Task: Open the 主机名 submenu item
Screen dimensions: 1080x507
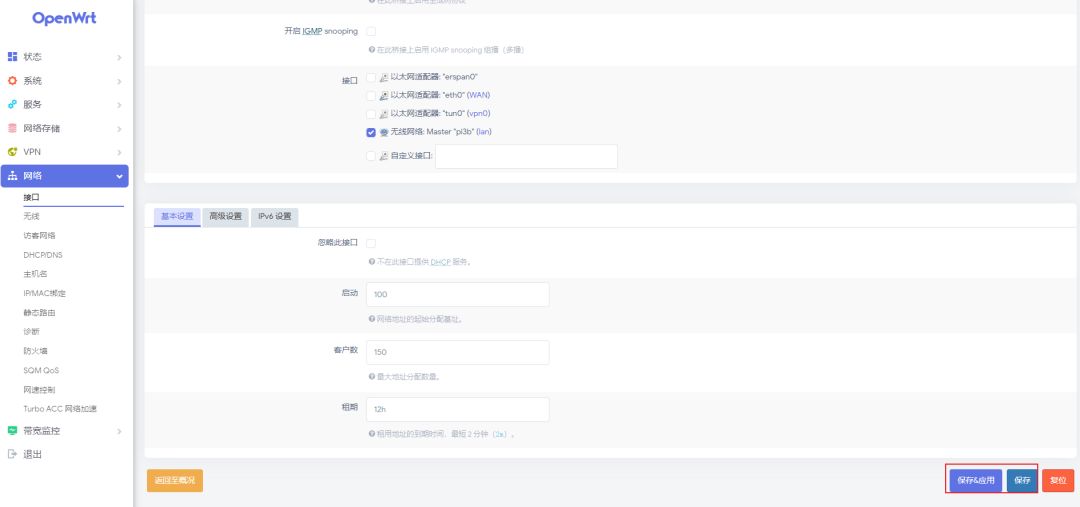Action: pyautogui.click(x=35, y=274)
